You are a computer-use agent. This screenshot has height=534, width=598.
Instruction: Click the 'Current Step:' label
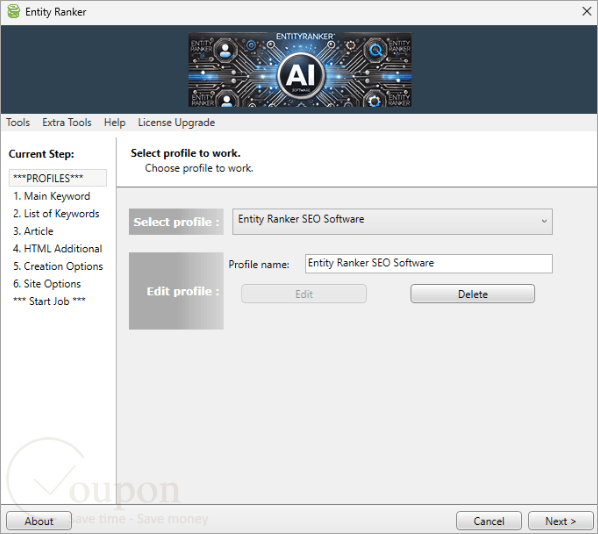(41, 154)
